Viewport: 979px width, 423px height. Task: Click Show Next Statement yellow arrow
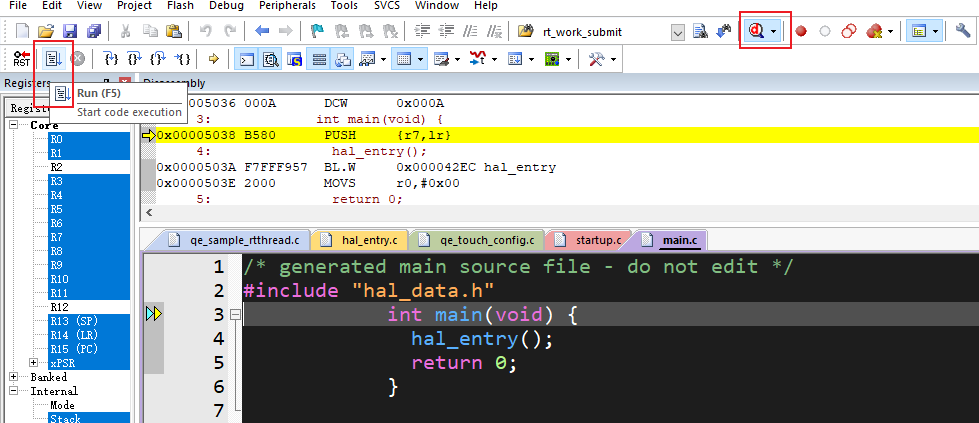(214, 60)
